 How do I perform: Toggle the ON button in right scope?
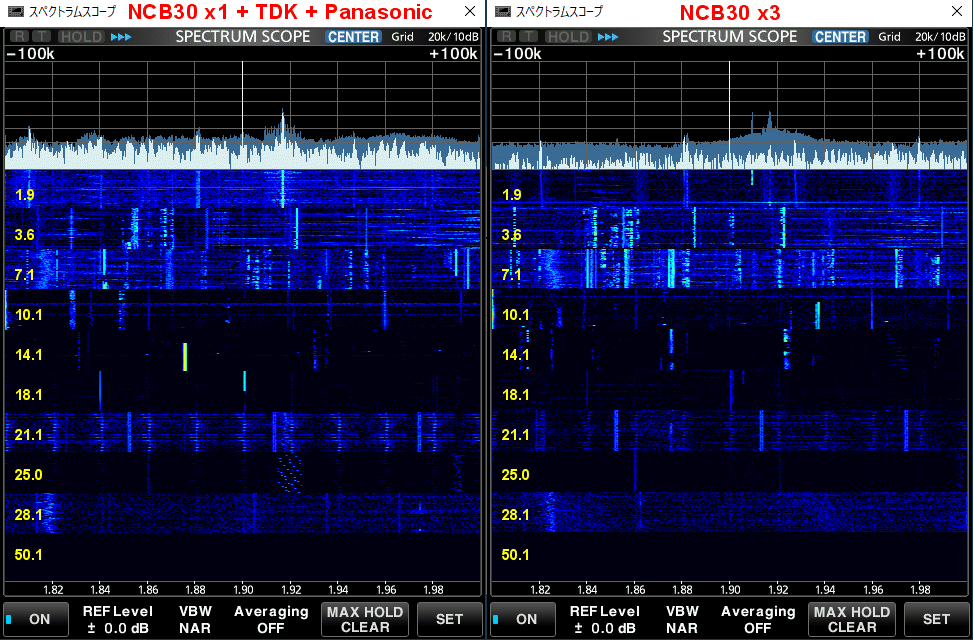pos(523,619)
